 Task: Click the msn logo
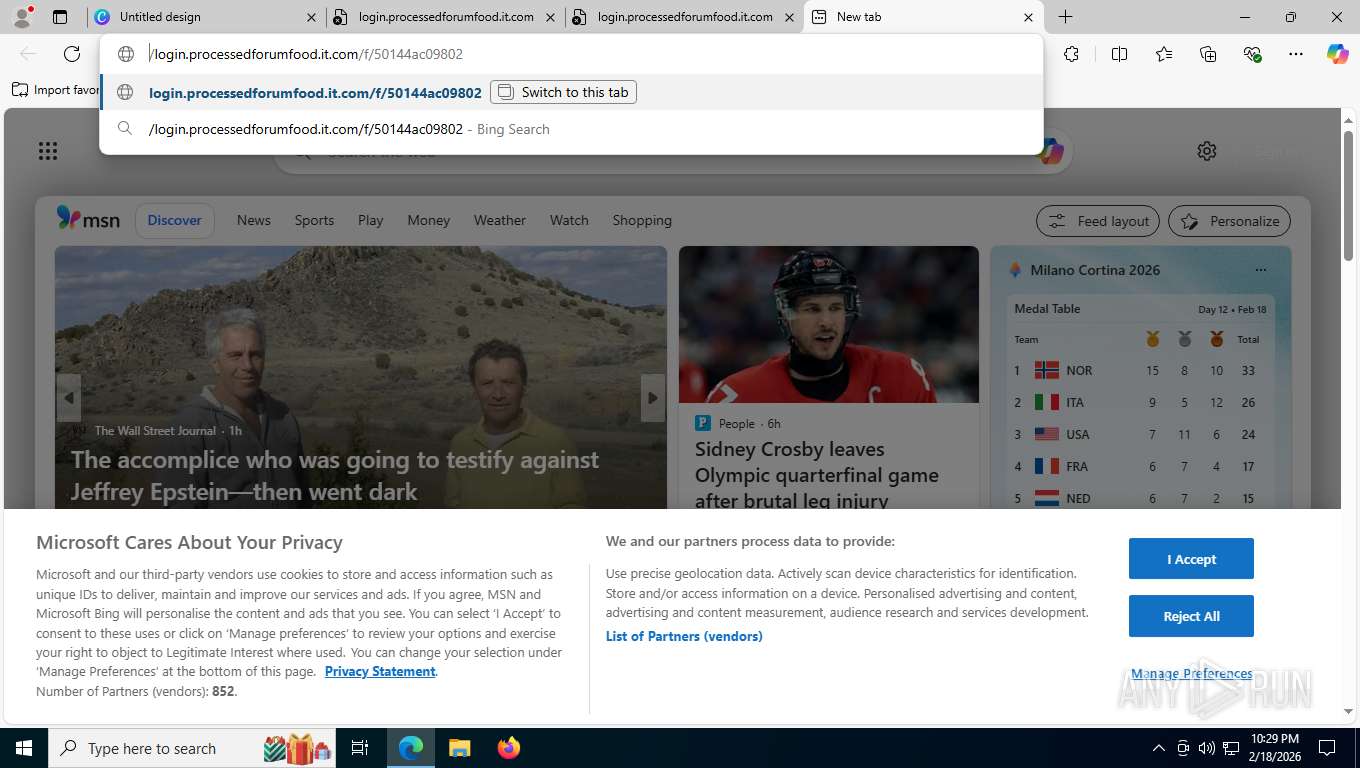coord(88,219)
